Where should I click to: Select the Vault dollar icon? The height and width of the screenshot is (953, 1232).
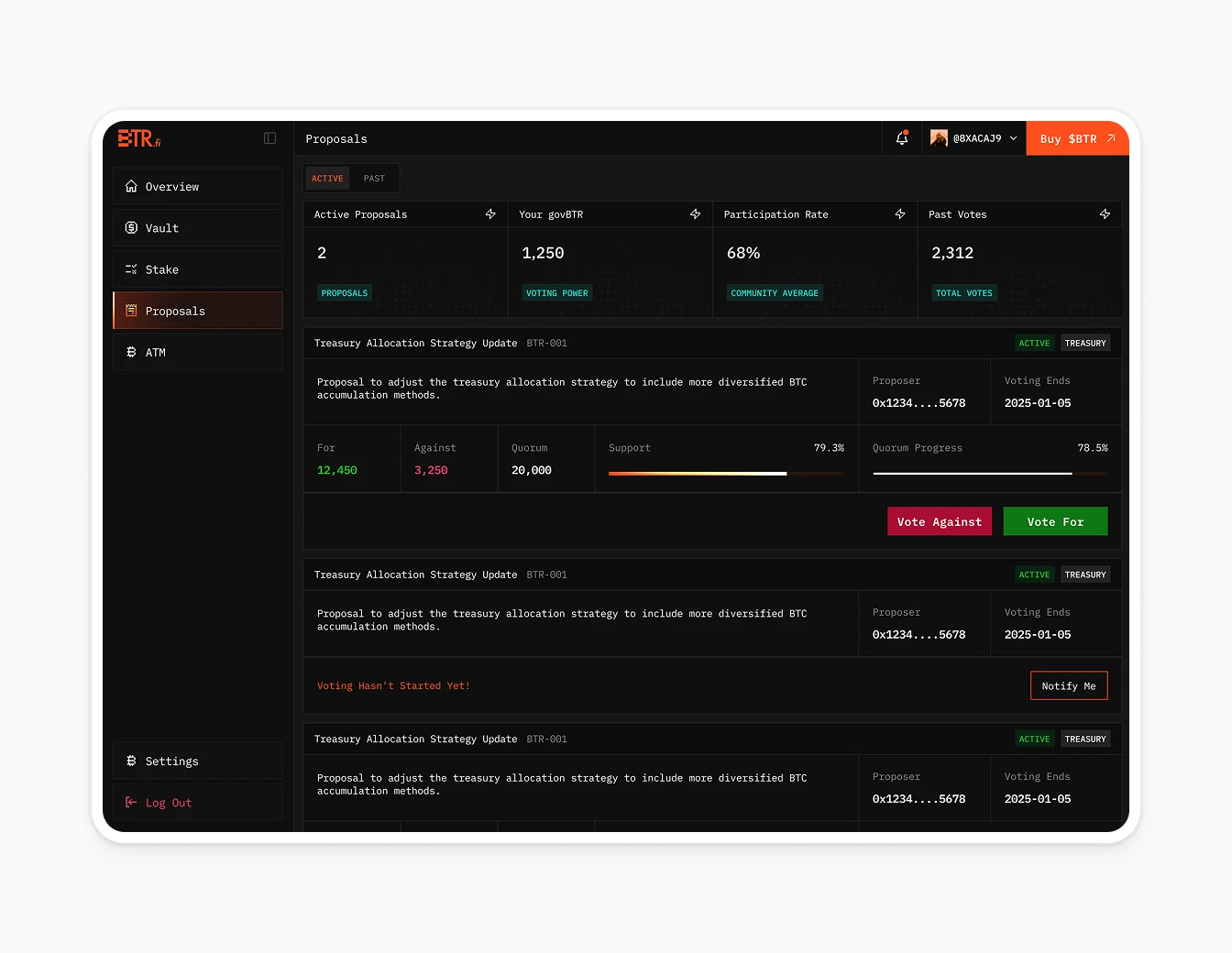tap(132, 227)
